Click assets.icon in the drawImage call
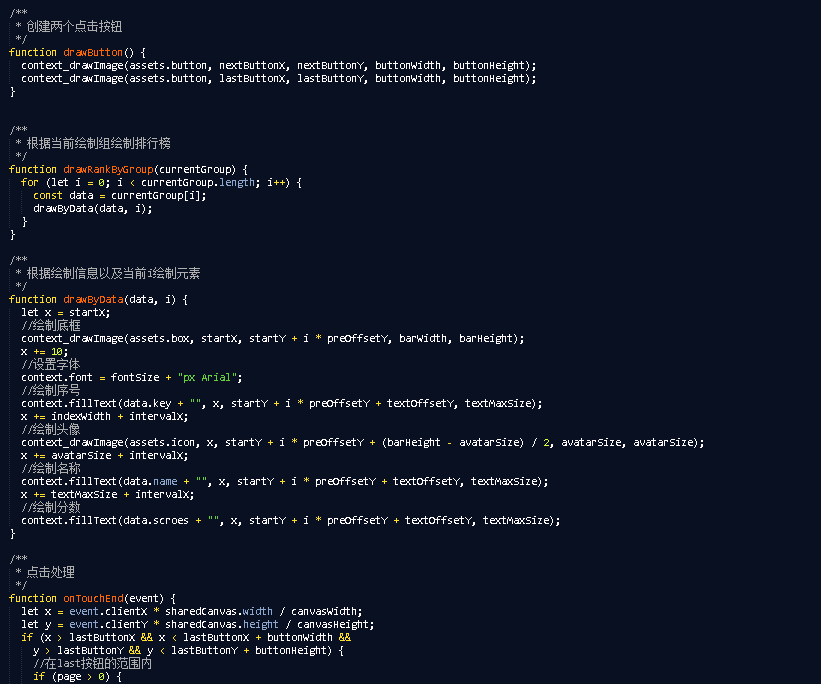The height and width of the screenshot is (684, 821). coord(162,443)
